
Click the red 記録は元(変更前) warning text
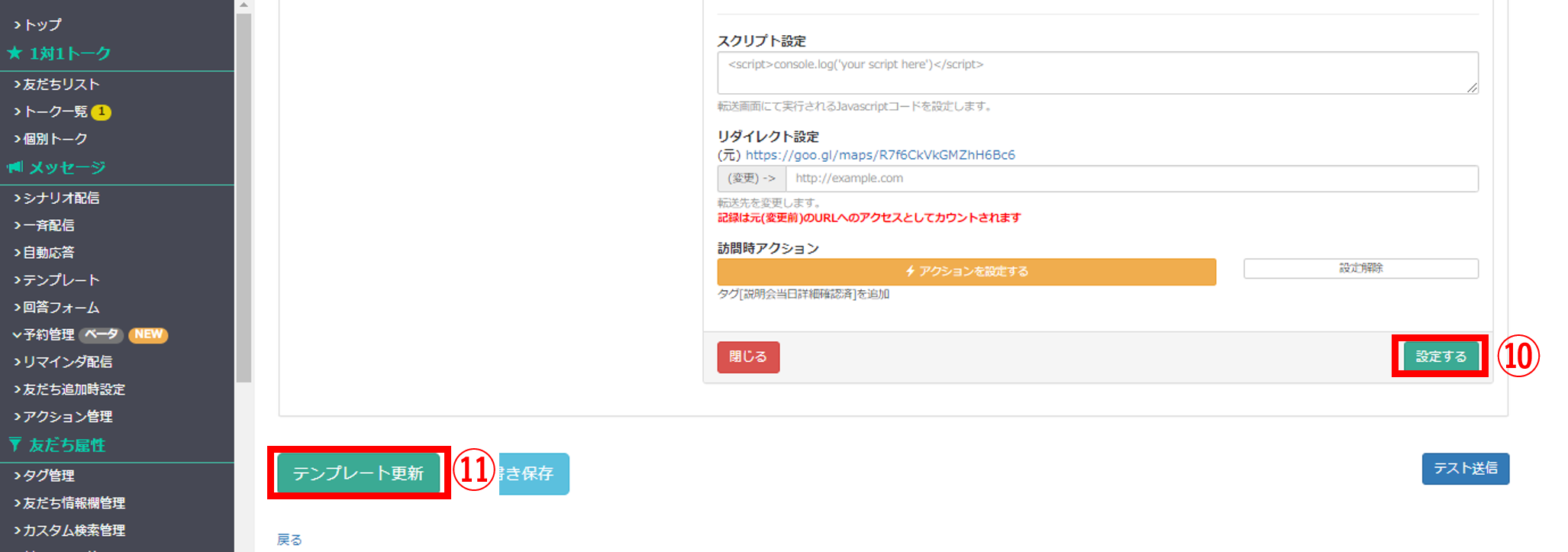(x=869, y=218)
